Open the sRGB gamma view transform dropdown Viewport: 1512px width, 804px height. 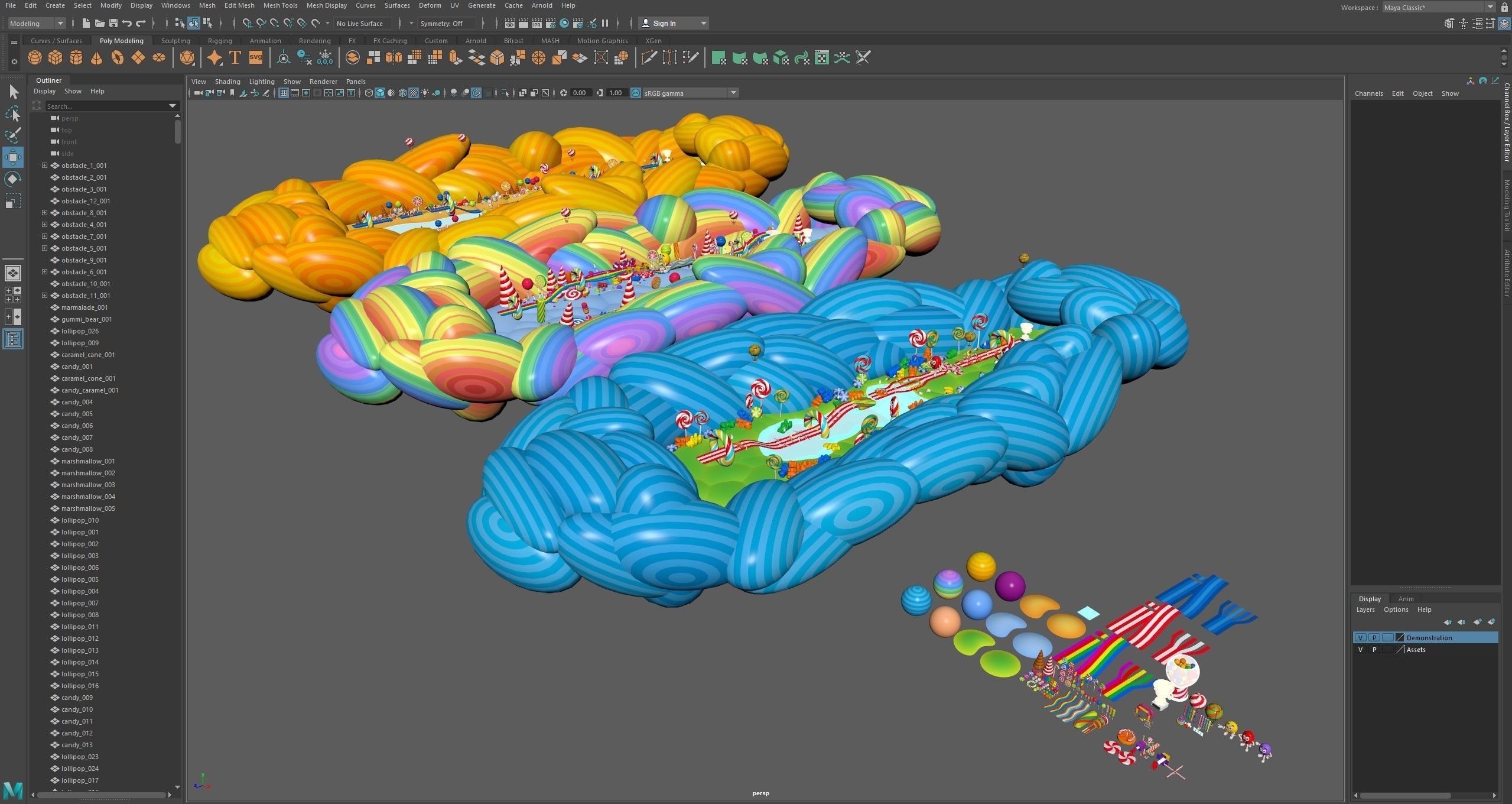(x=690, y=93)
